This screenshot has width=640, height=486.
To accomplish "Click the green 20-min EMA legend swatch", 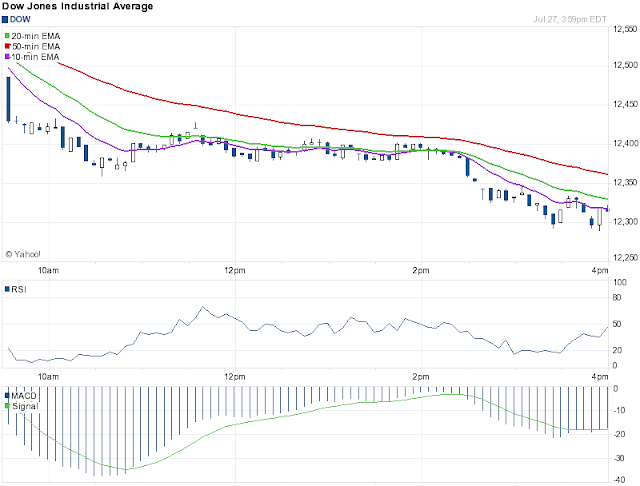I will [x=7, y=36].
